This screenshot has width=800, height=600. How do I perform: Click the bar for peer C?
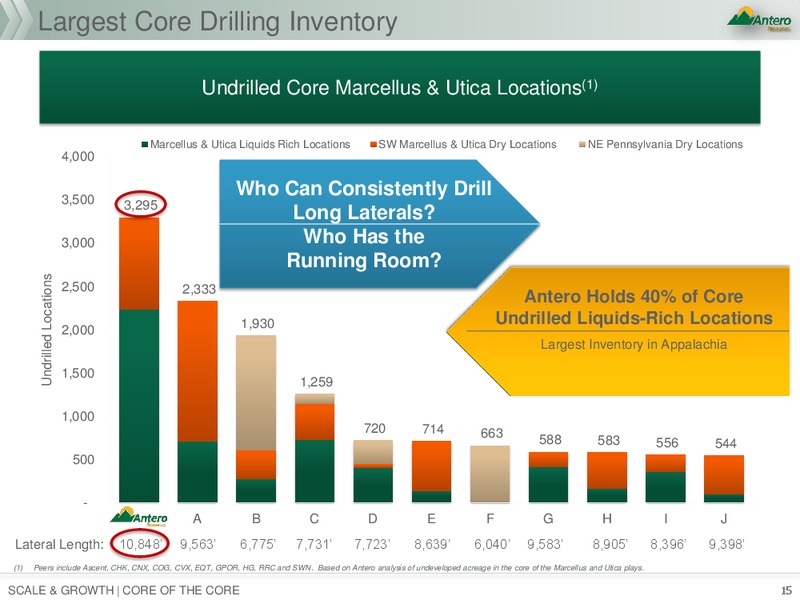[x=314, y=448]
